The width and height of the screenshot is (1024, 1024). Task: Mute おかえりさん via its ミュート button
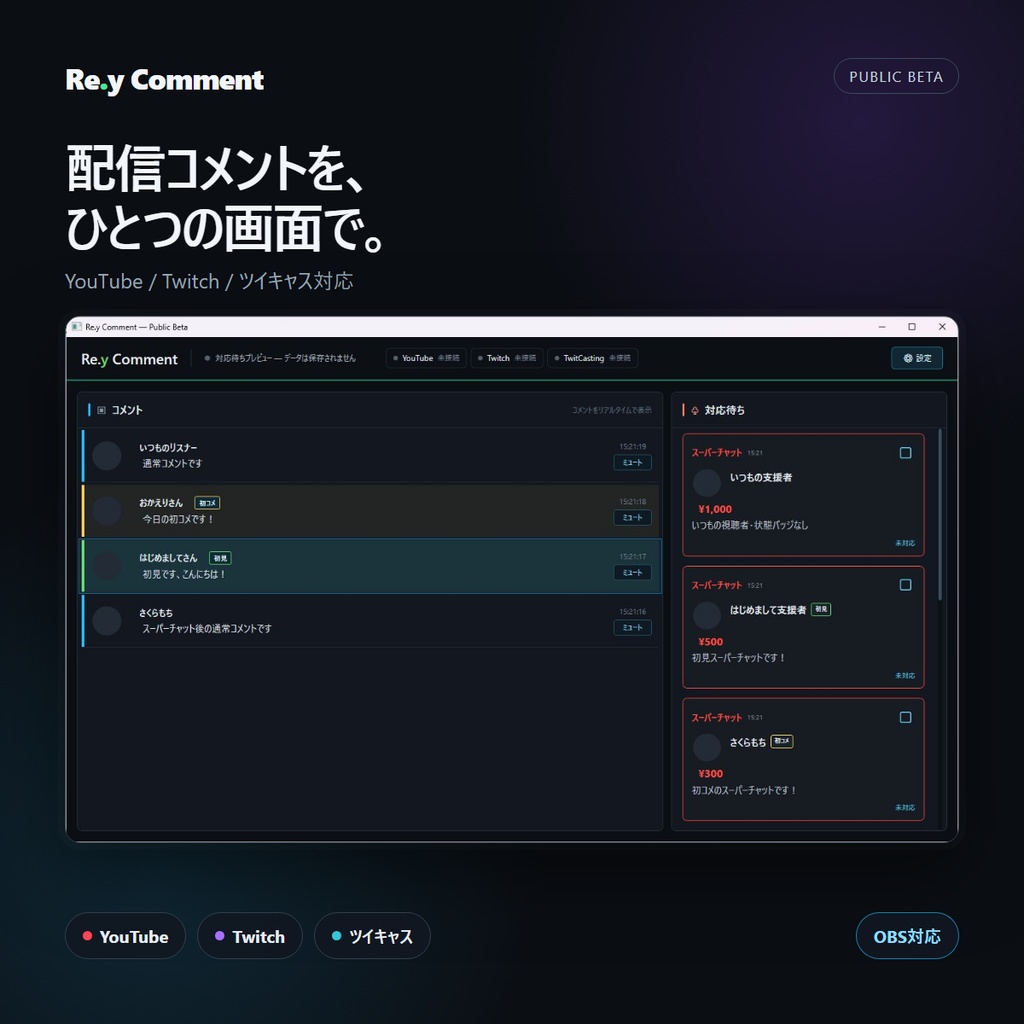click(632, 517)
